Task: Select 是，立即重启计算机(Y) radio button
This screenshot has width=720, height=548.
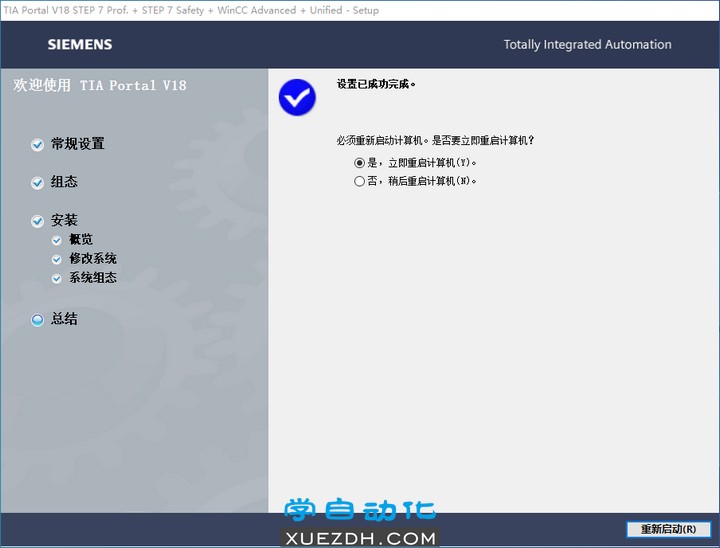Action: (359, 163)
